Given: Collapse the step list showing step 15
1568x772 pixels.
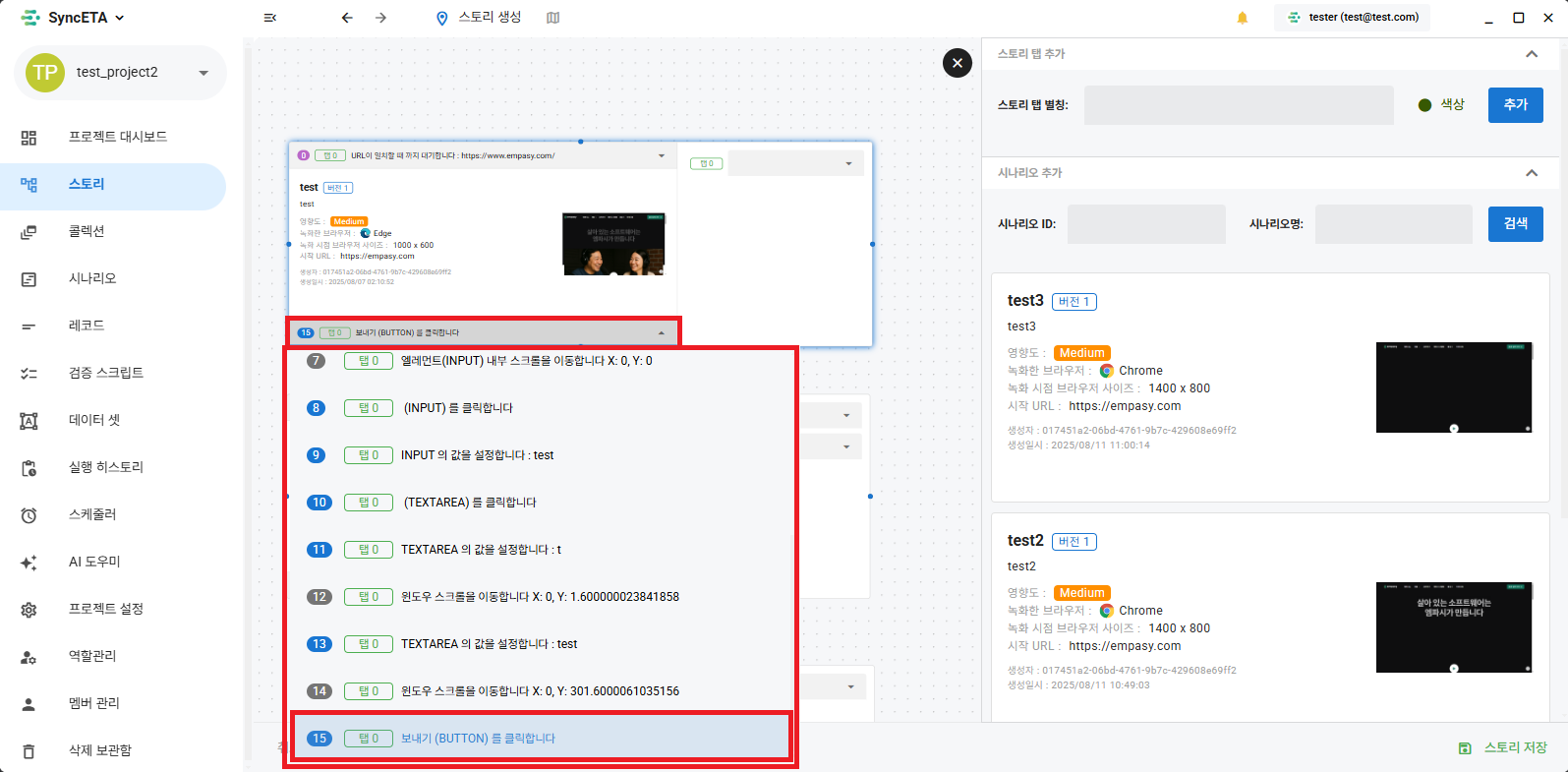Looking at the screenshot, I should [x=661, y=333].
